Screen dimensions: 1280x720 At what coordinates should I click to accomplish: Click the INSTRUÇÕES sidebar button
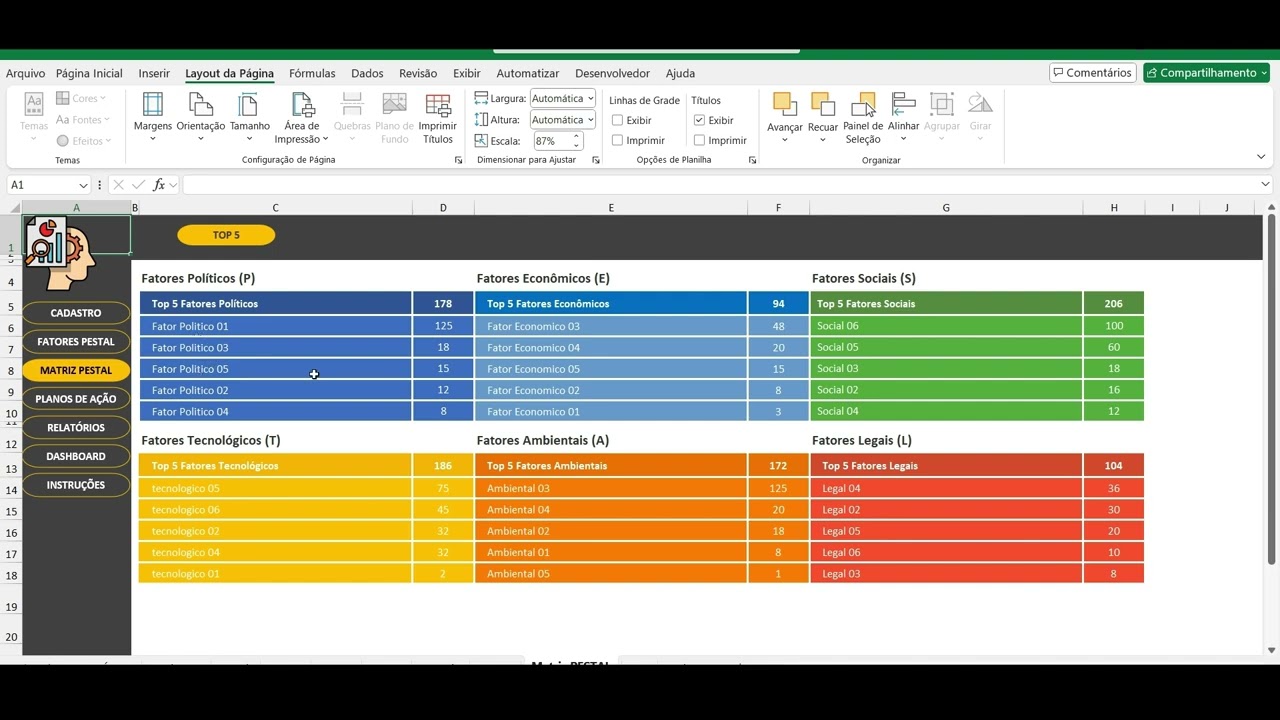(x=76, y=485)
